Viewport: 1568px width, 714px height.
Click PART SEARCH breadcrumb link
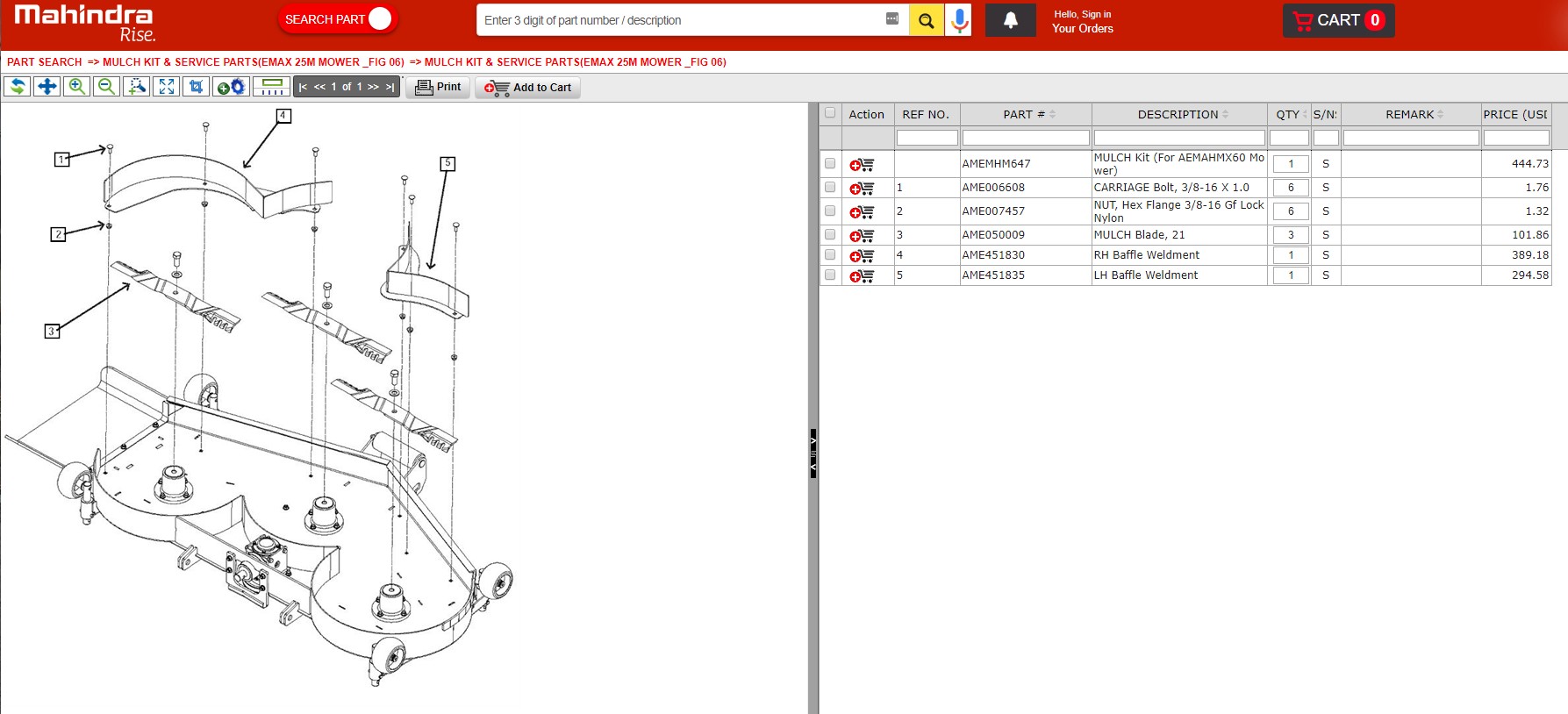tap(44, 62)
